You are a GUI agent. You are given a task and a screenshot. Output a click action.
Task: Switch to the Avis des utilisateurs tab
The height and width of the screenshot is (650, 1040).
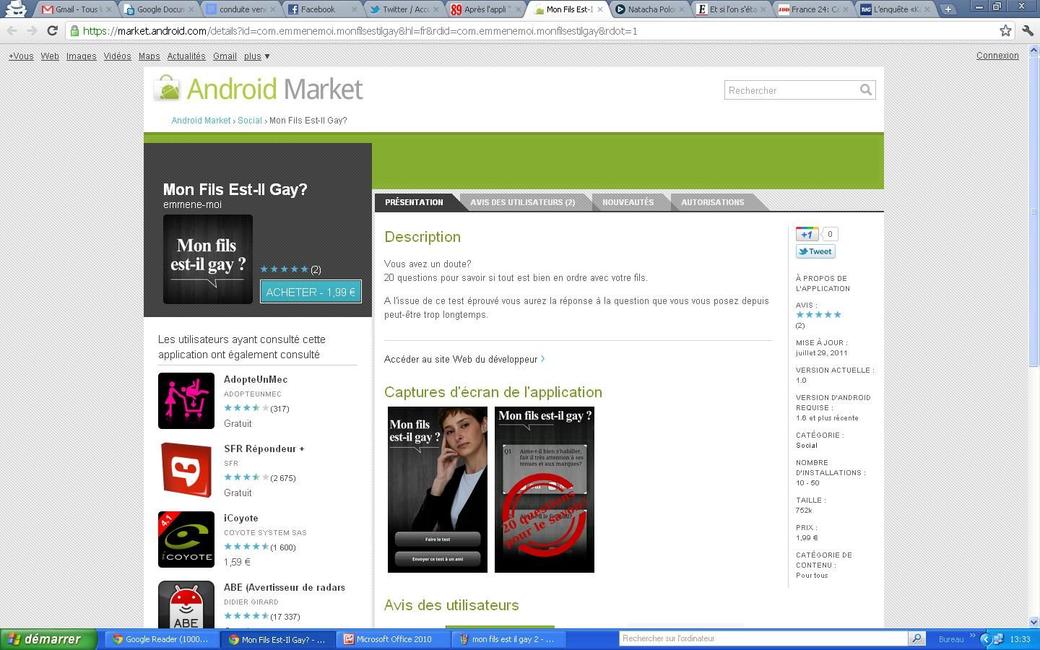coord(522,202)
